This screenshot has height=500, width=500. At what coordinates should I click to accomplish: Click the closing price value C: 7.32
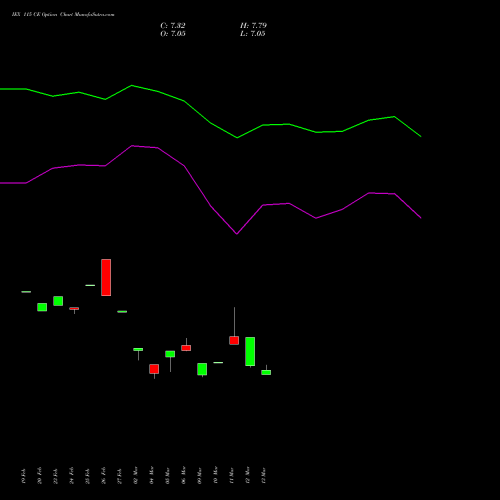click(x=173, y=26)
